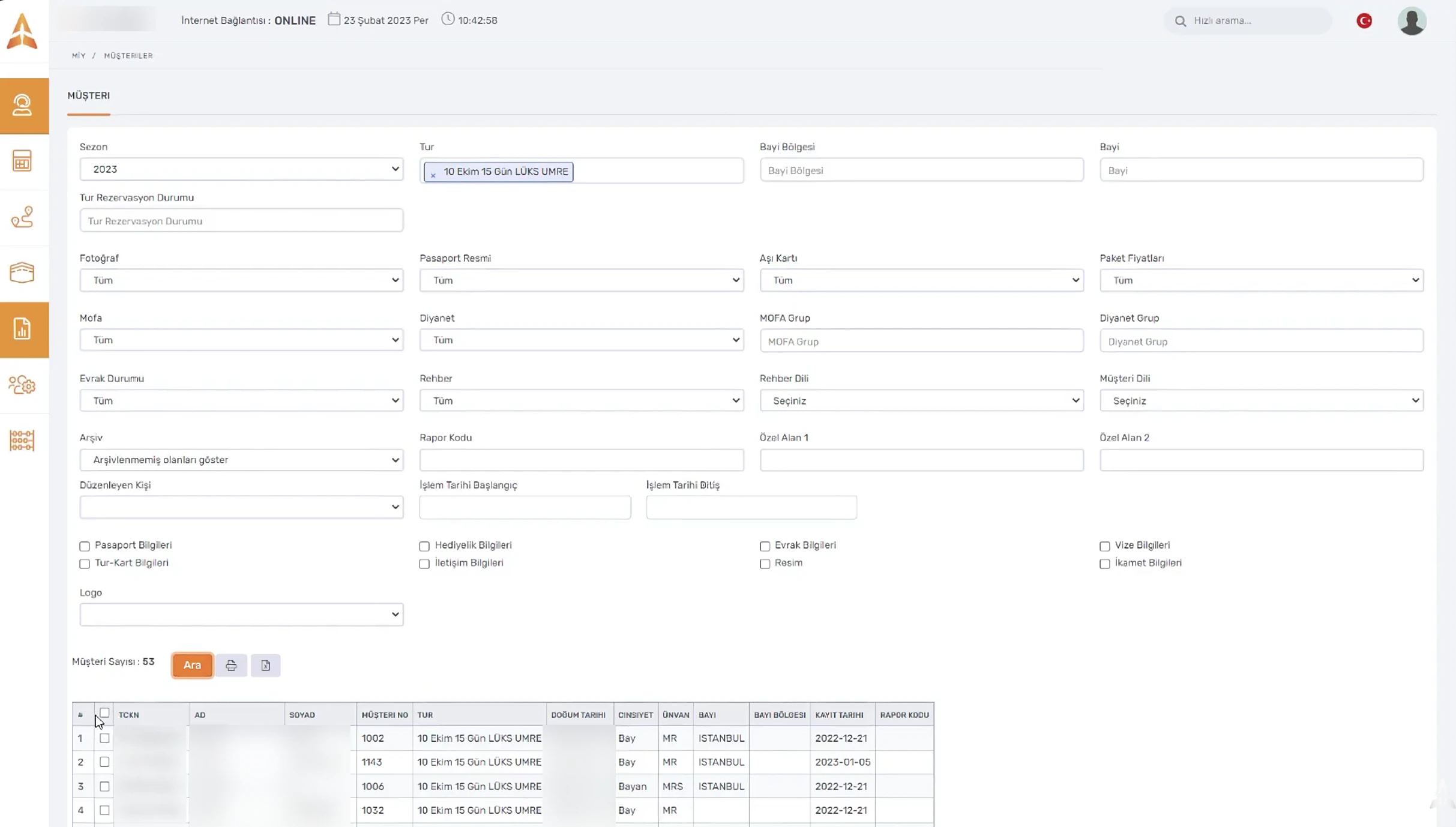This screenshot has width=1456, height=827.
Task: Click the İşlem Tarihi Başlangıç date field
Action: (x=525, y=507)
